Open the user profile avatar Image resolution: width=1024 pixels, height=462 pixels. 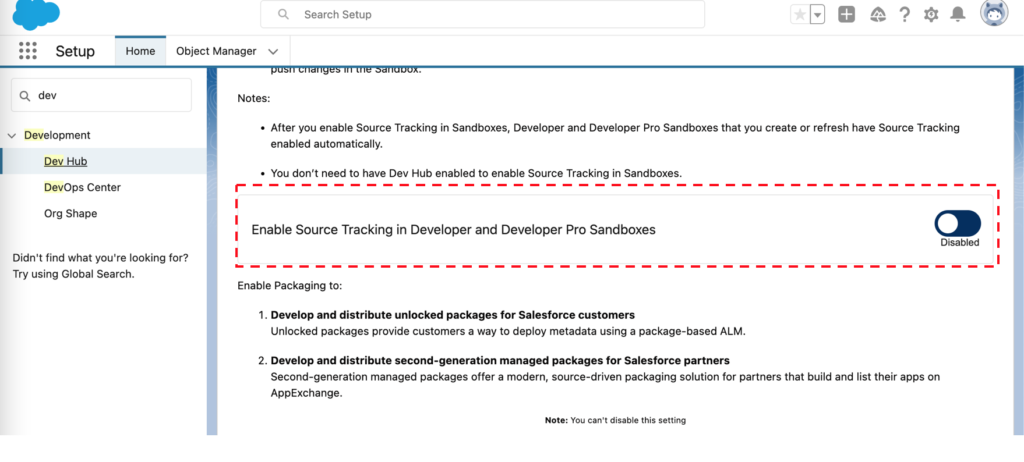pyautogui.click(x=994, y=12)
